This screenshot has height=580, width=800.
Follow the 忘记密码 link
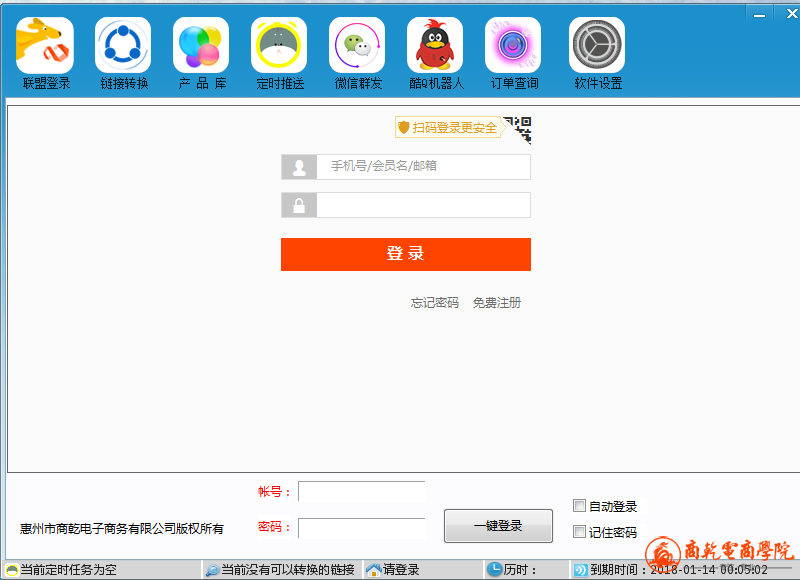click(x=434, y=303)
